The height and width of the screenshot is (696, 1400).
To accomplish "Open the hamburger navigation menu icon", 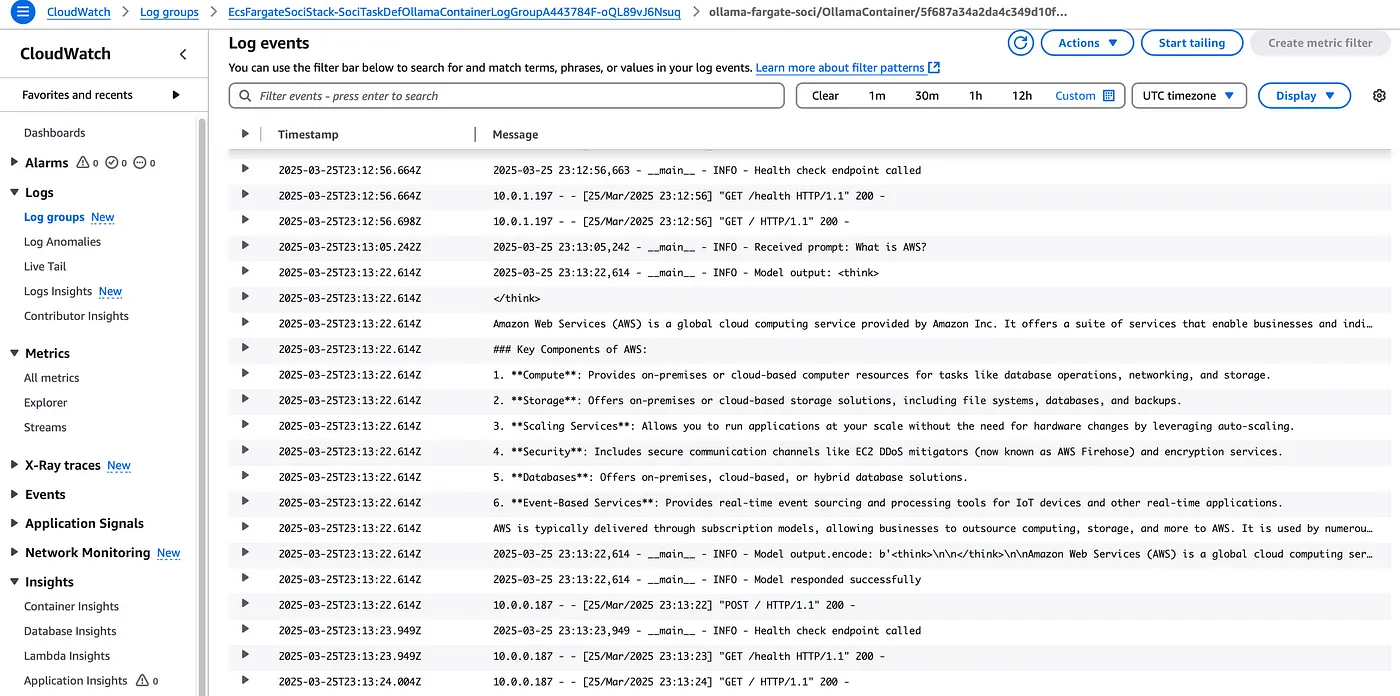I will [21, 12].
